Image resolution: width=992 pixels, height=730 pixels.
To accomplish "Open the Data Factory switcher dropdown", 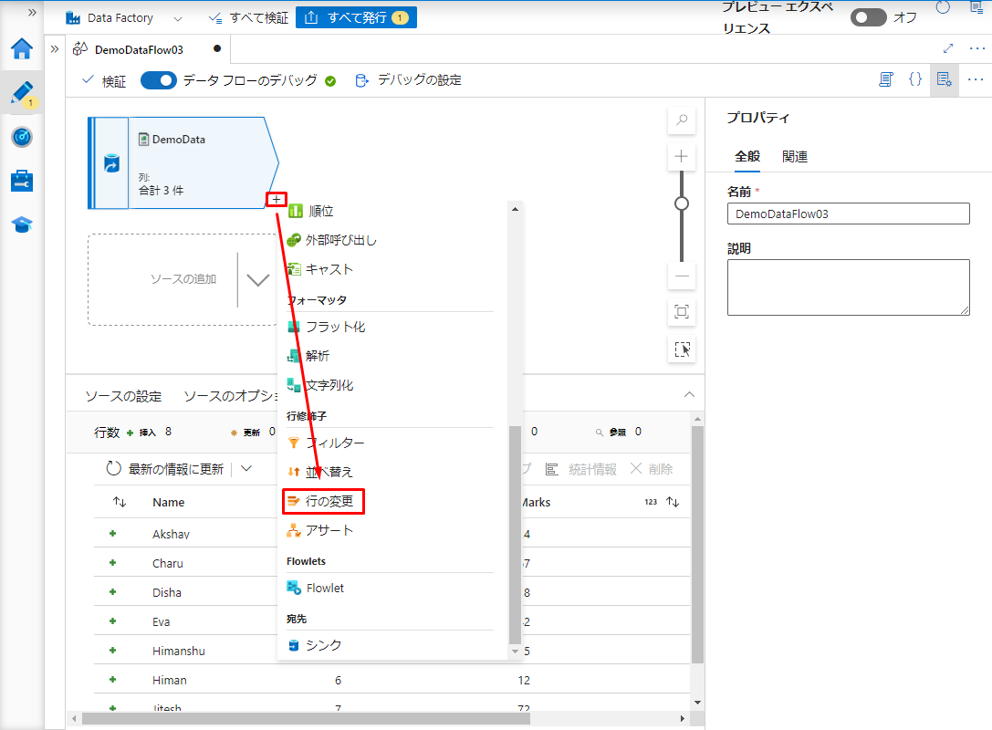I will coord(178,19).
